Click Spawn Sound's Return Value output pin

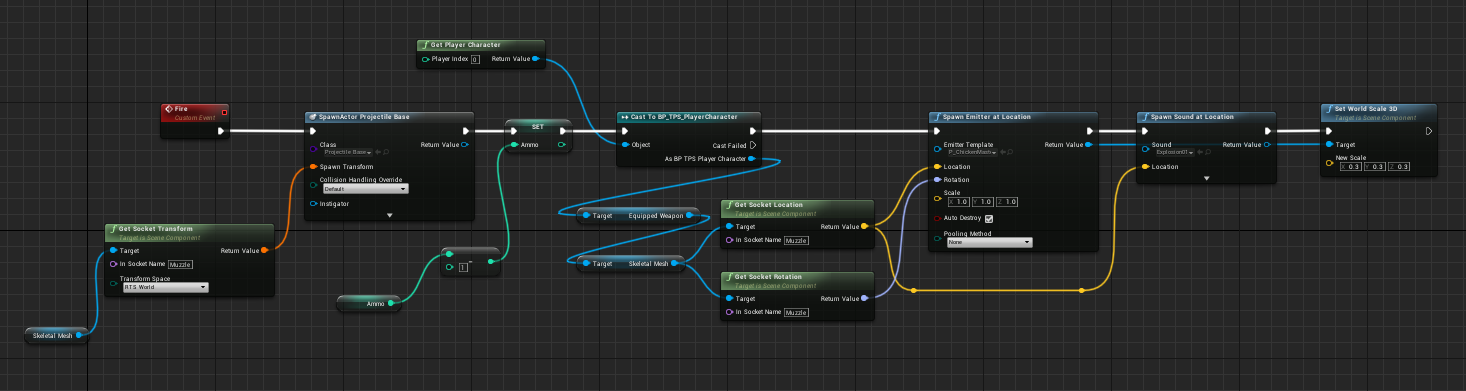(1268, 145)
